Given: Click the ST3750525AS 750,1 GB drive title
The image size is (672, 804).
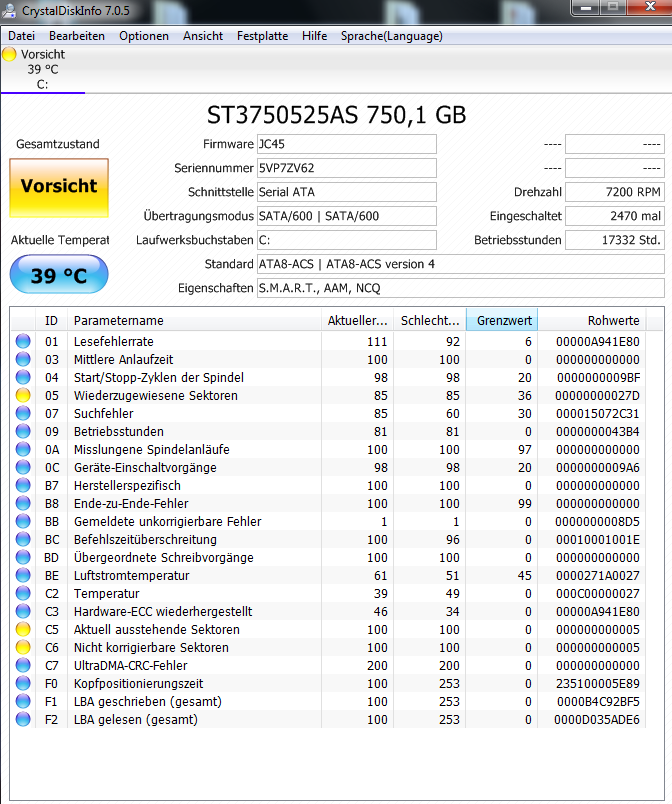Looking at the screenshot, I should pos(336,115).
